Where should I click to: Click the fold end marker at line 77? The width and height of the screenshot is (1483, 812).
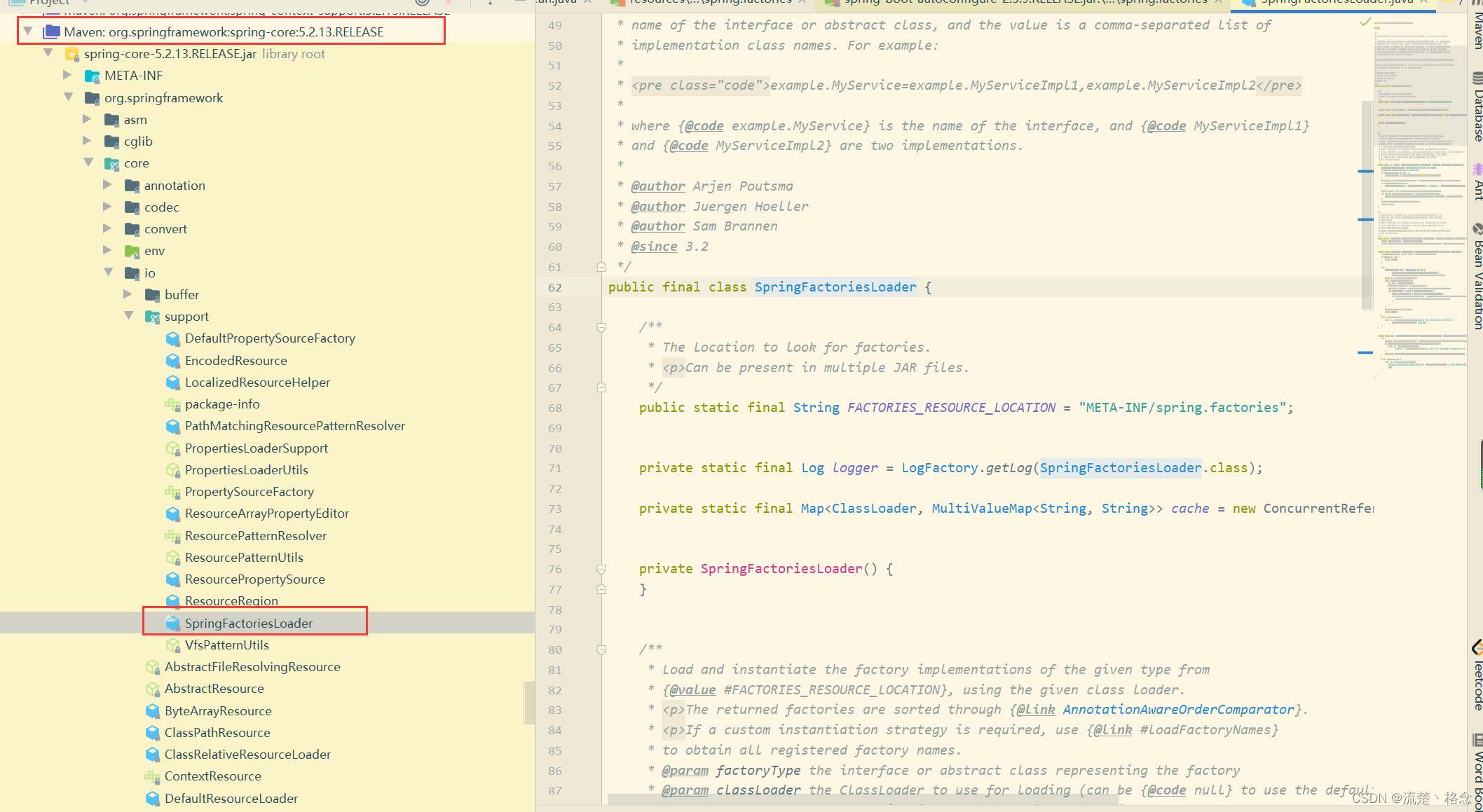[x=601, y=589]
